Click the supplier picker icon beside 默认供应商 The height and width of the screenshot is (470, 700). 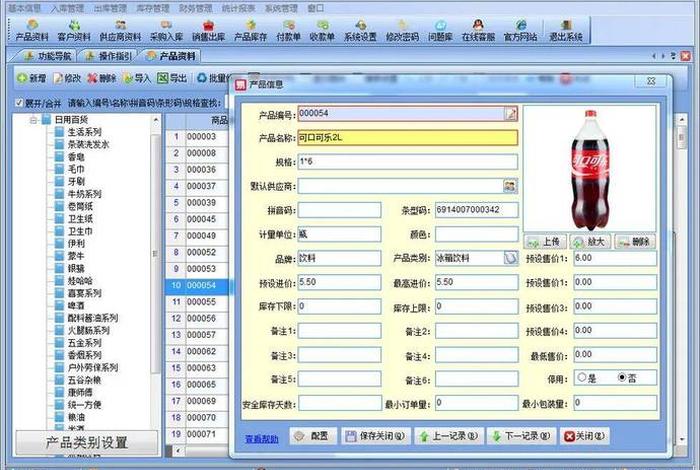pyautogui.click(x=510, y=186)
